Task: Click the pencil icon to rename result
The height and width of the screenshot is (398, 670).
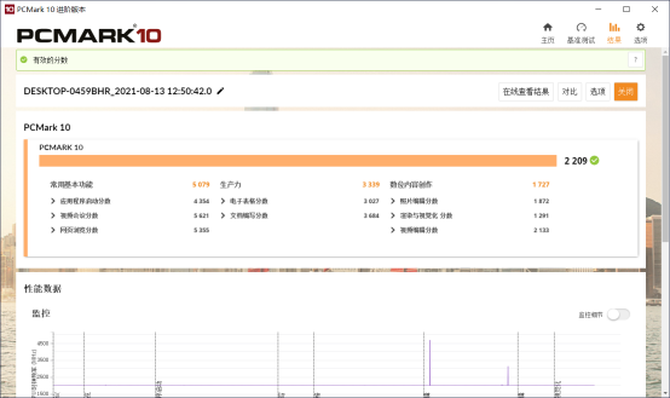Action: [220, 91]
